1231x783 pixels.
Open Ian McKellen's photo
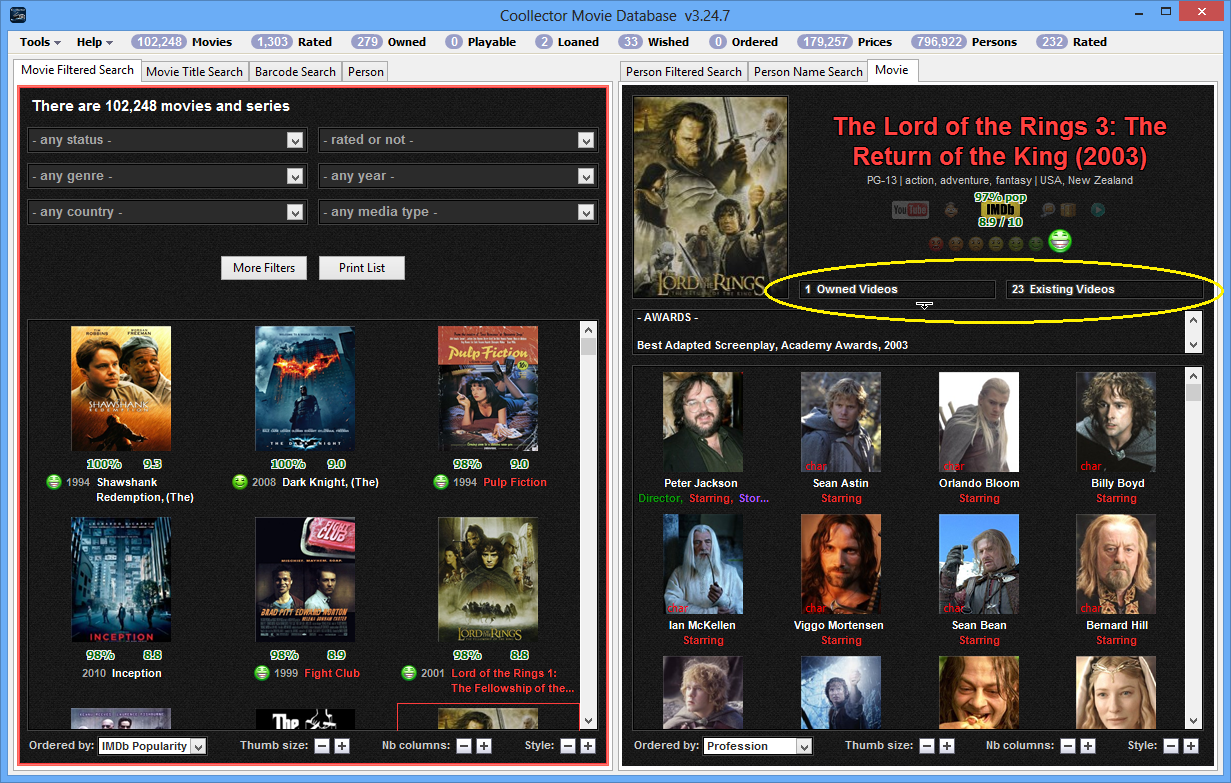tap(702, 564)
